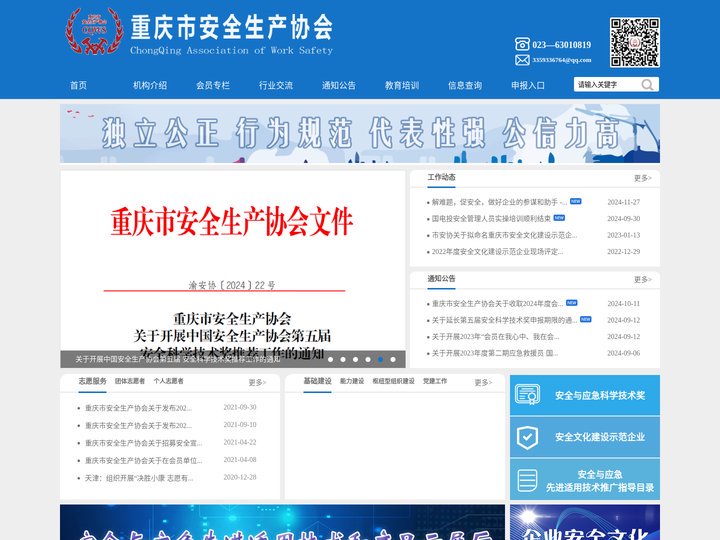The image size is (720, 540).
Task: Click the search magnifier icon
Action: (647, 84)
